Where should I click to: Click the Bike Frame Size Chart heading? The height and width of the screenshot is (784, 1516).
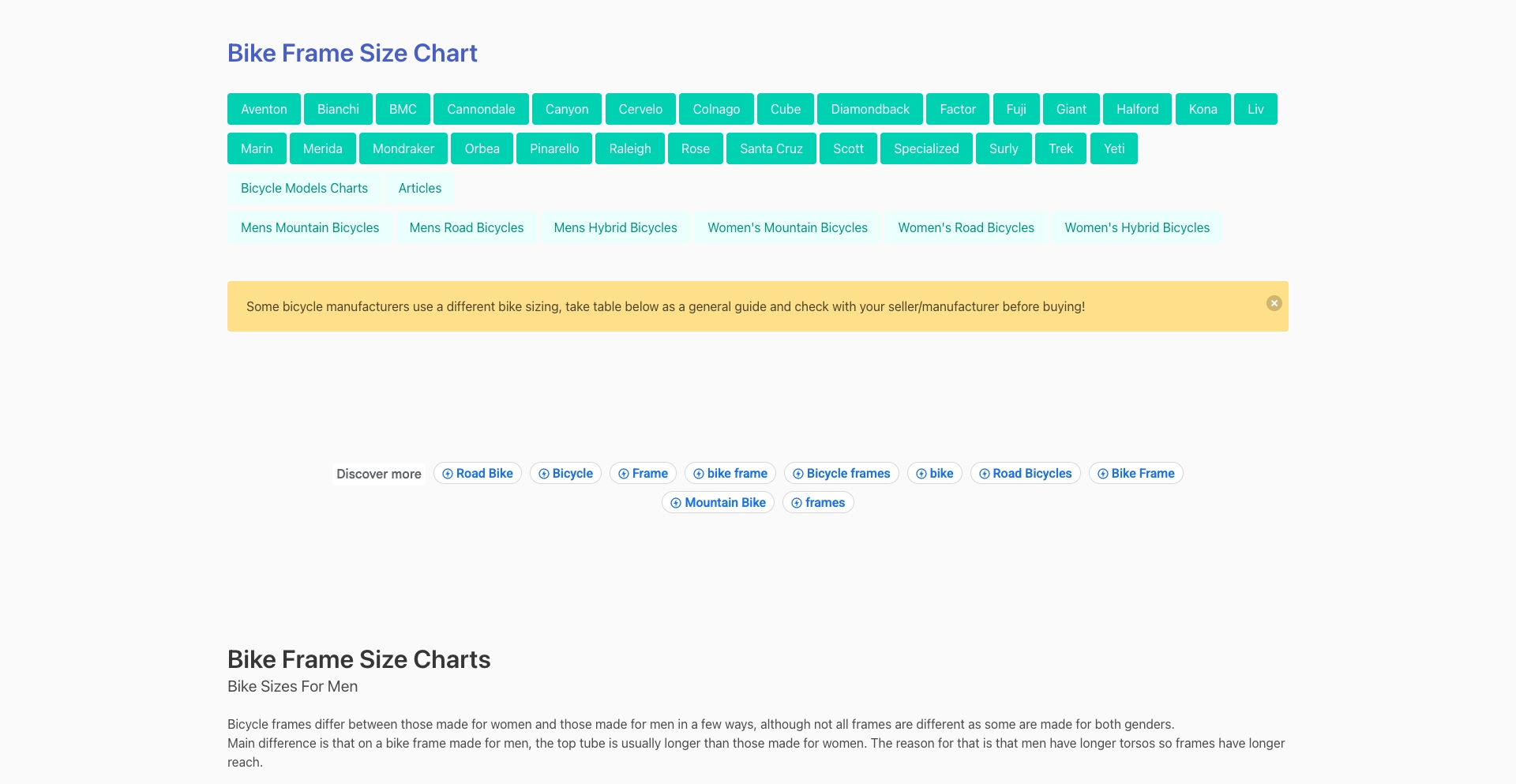[x=352, y=52]
